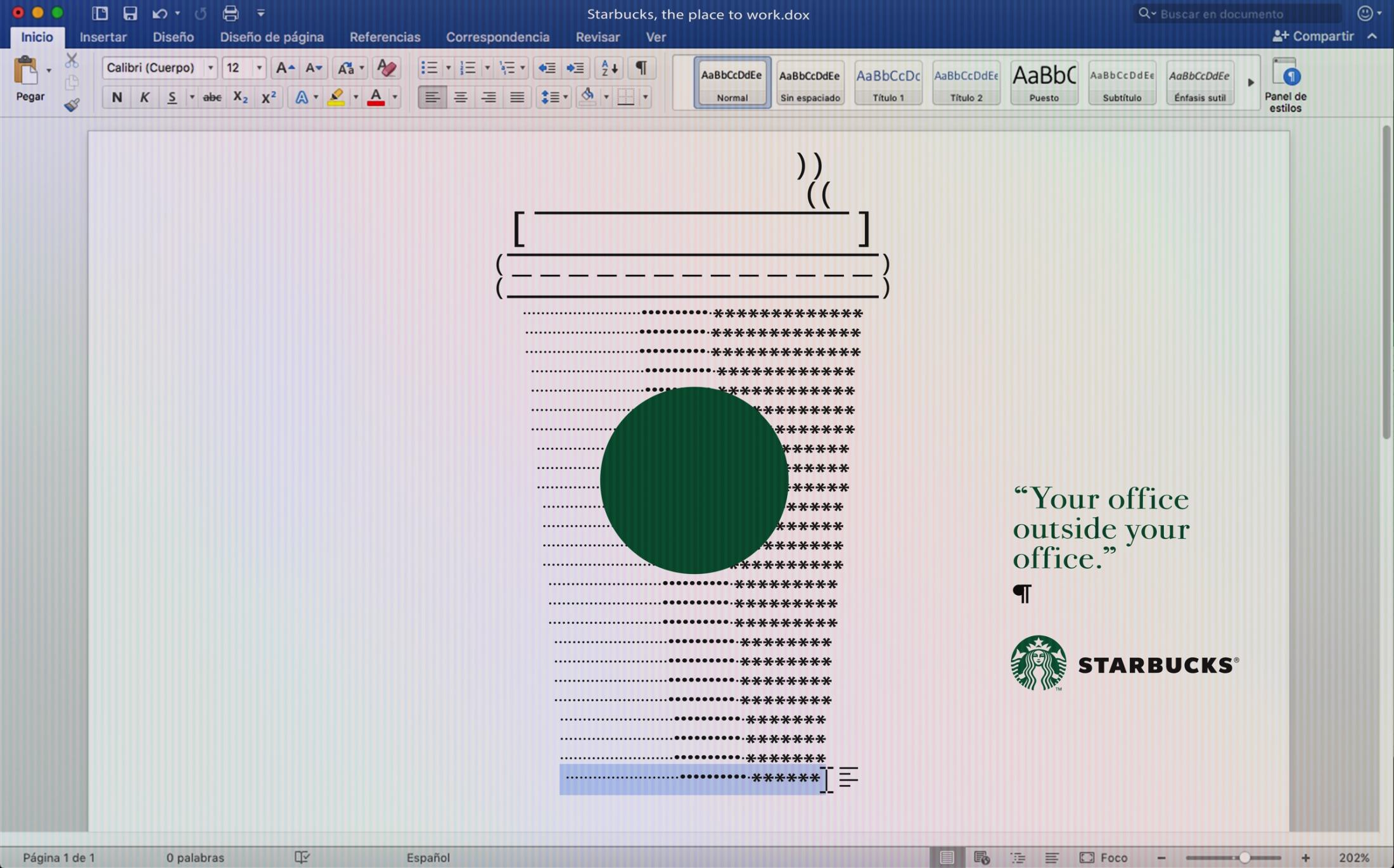Click the Save document icon
The height and width of the screenshot is (868, 1394).
coord(130,13)
